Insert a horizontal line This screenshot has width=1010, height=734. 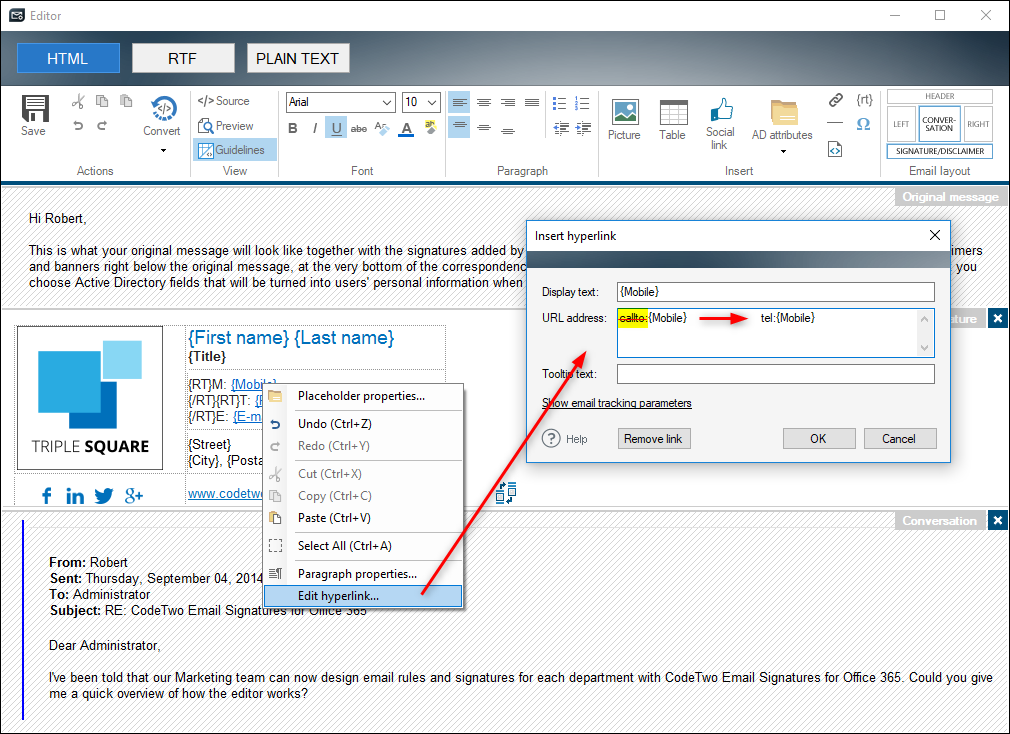tap(835, 122)
